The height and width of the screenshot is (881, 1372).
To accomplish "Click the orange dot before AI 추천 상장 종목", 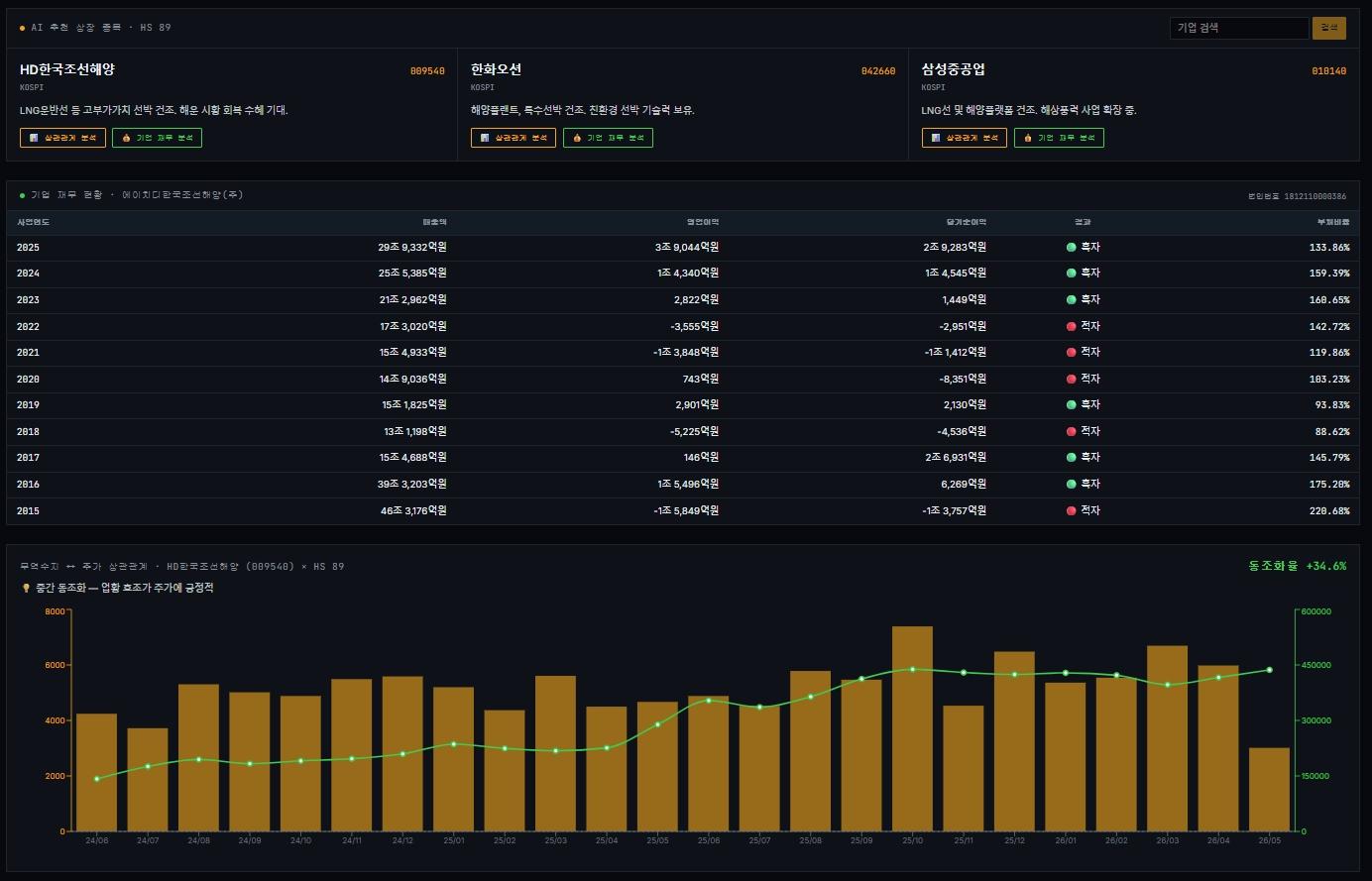I will coord(23,28).
